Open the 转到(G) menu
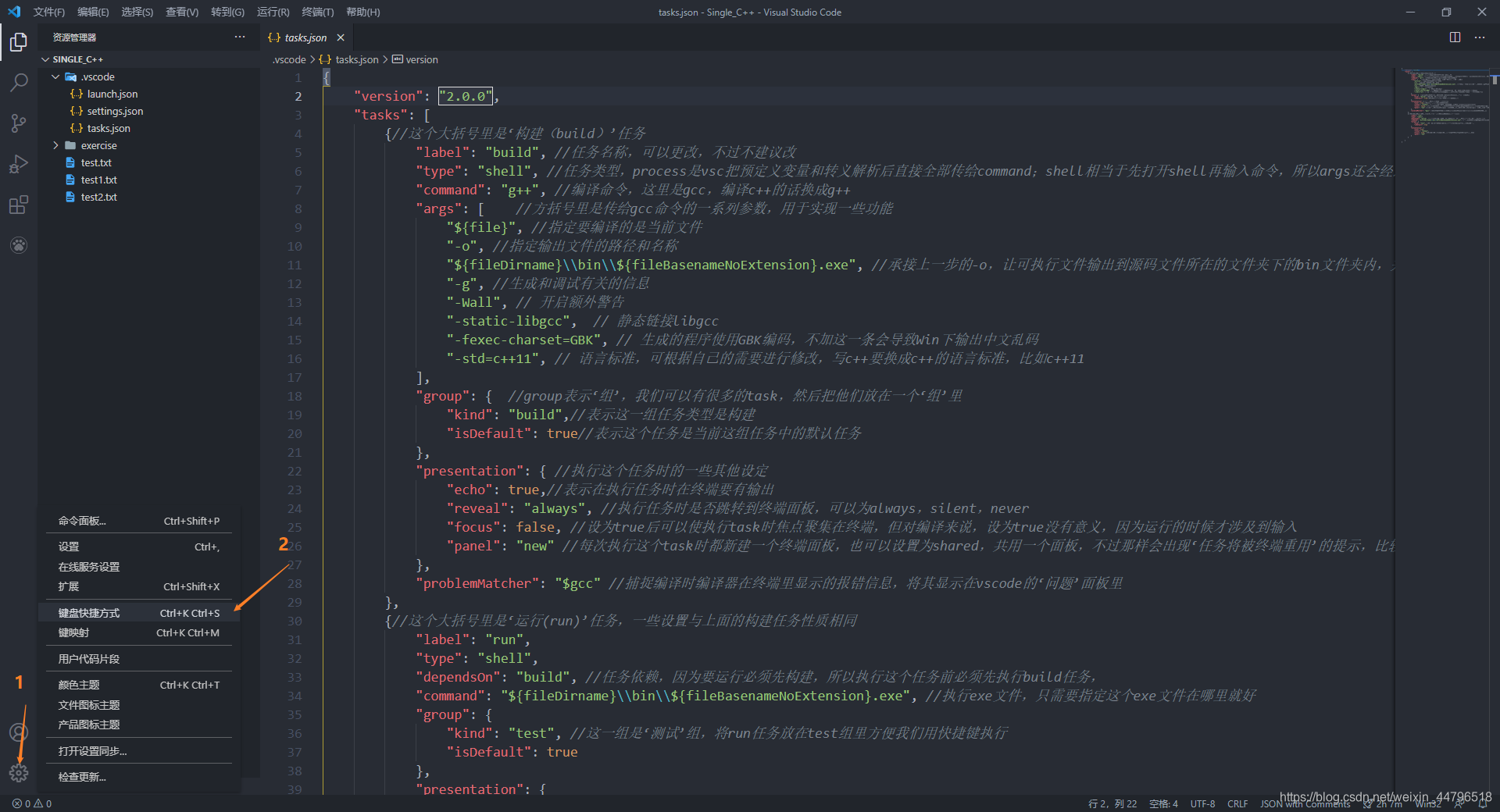 click(227, 12)
